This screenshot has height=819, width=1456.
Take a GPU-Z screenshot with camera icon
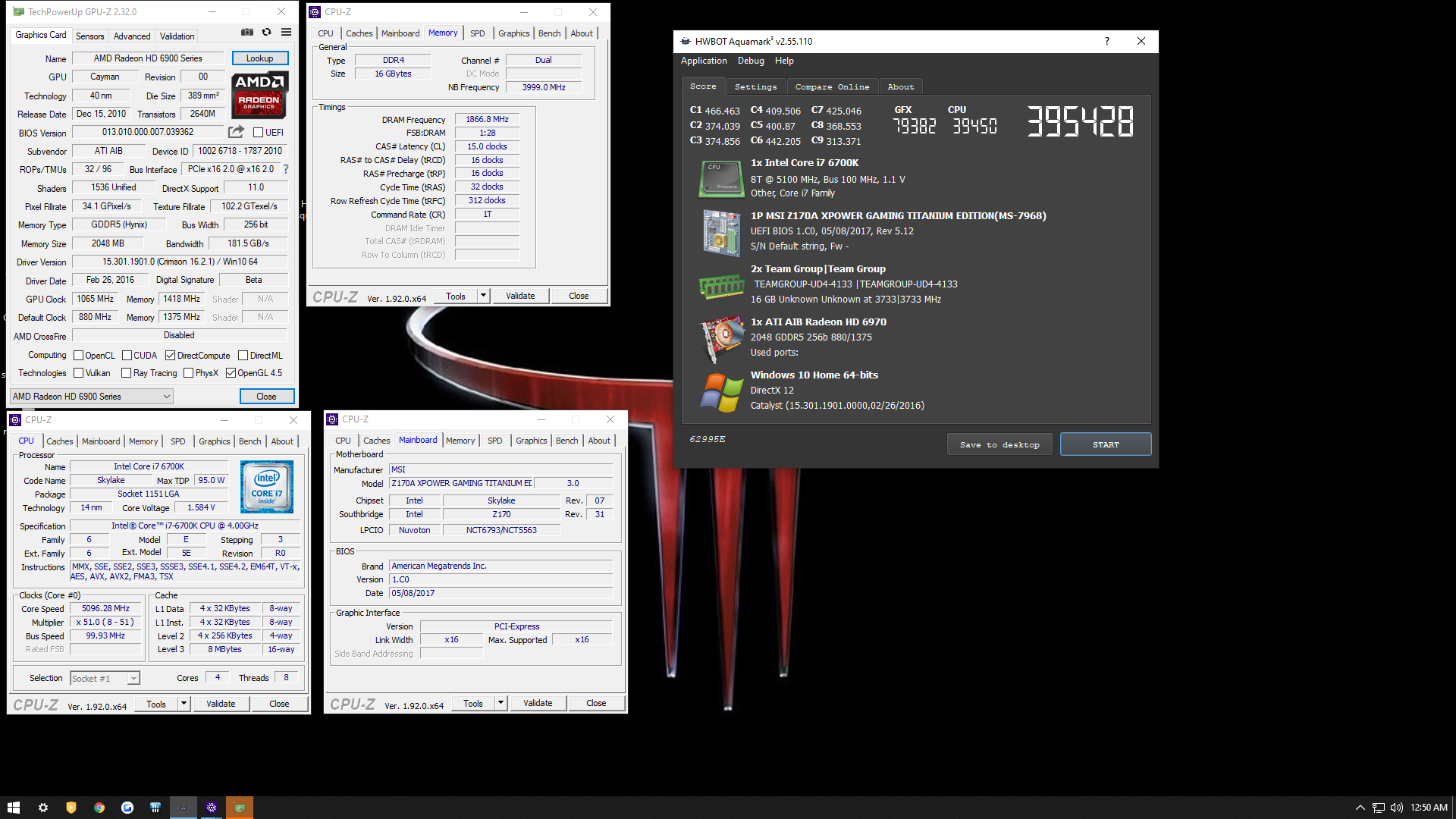(x=247, y=33)
